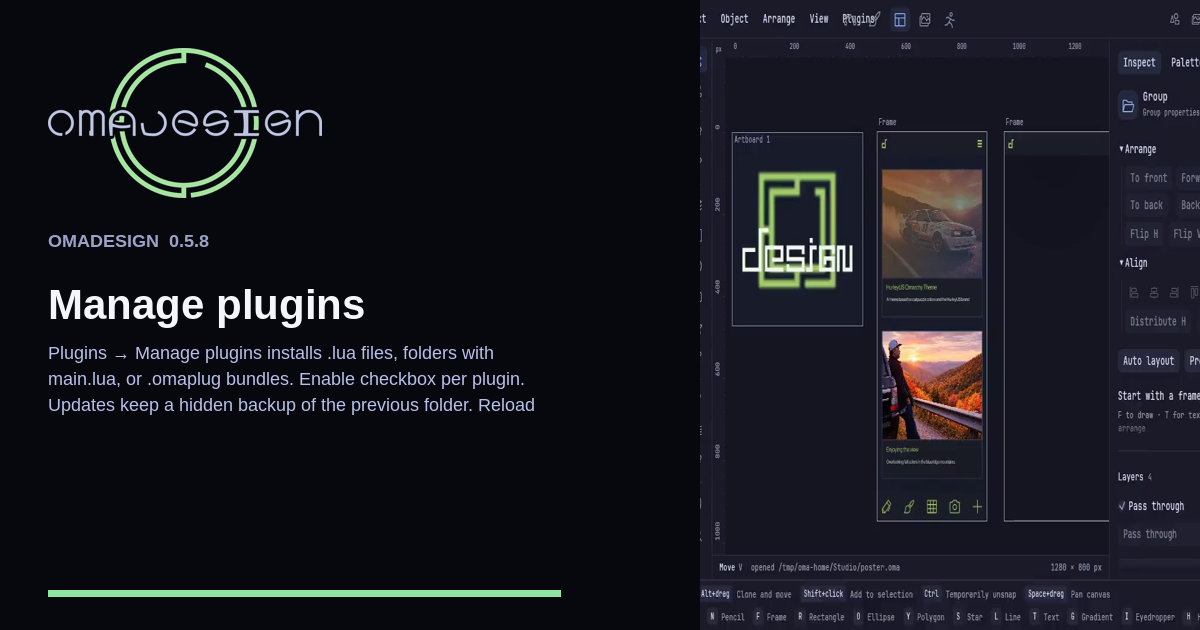This screenshot has height=630, width=1200.
Task: Click the first Frame label above the canvas
Action: point(888,122)
